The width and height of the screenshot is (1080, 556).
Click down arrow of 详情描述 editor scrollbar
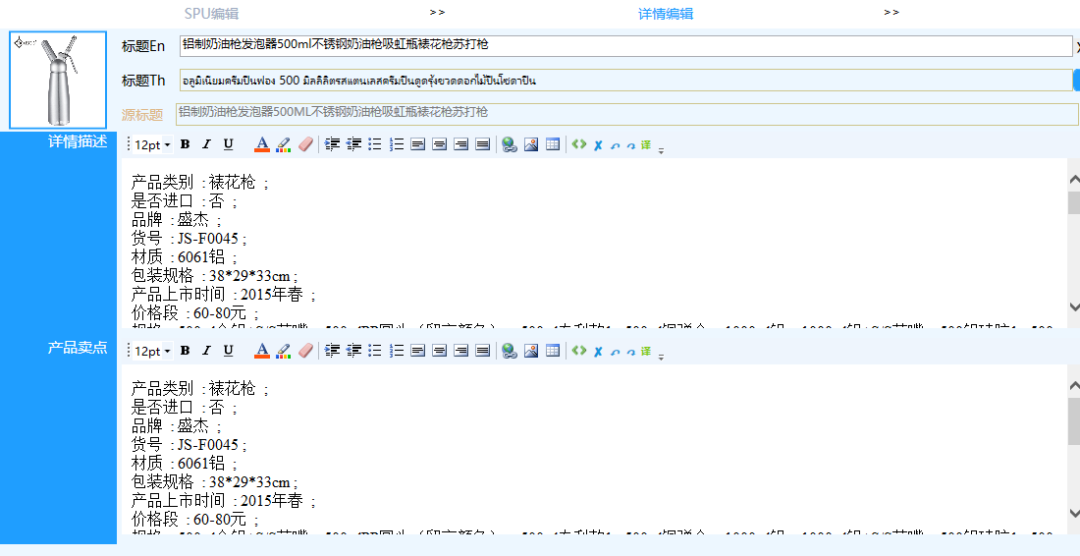tap(1074, 307)
